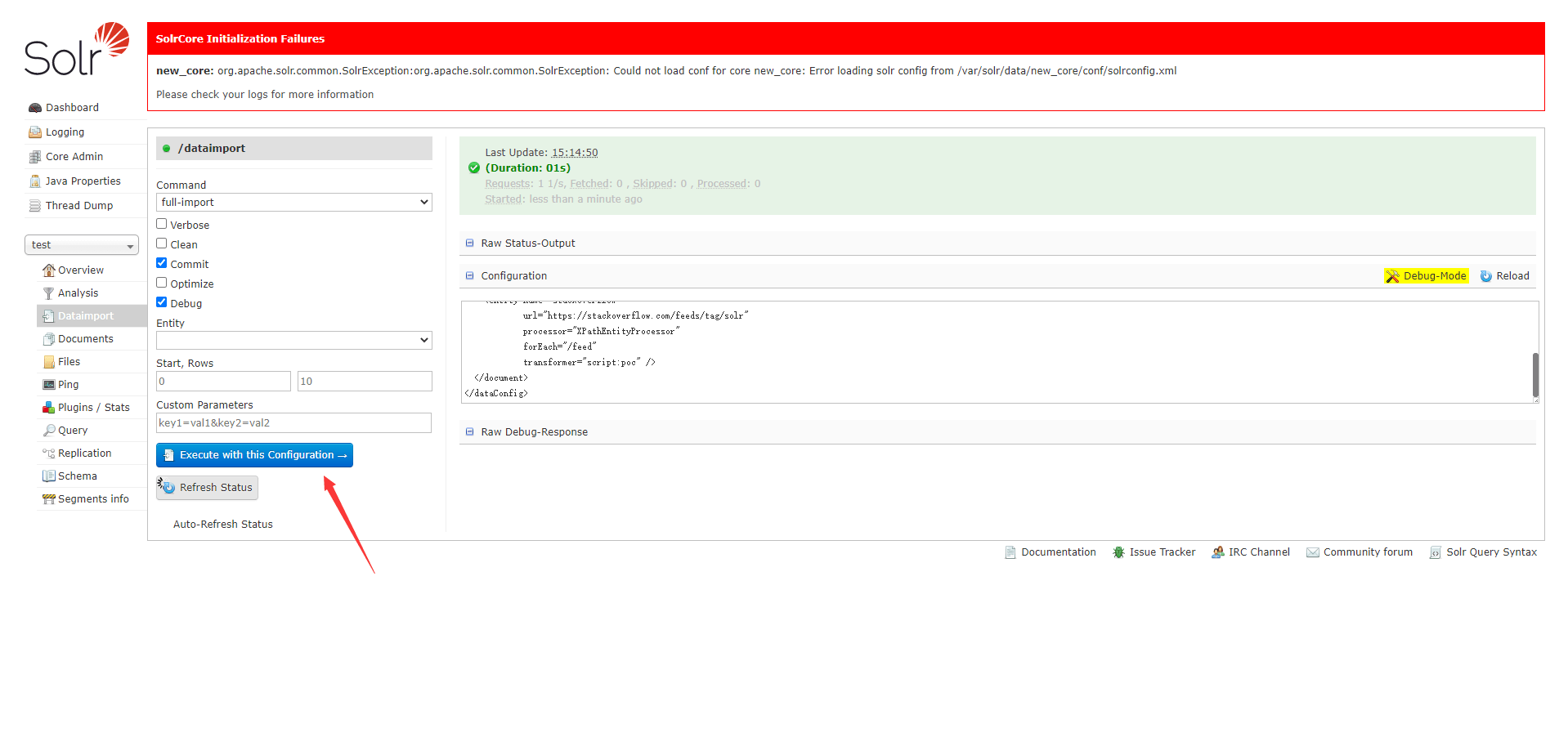Click the Dashboard icon in sidebar
1568x746 pixels.
[34, 108]
